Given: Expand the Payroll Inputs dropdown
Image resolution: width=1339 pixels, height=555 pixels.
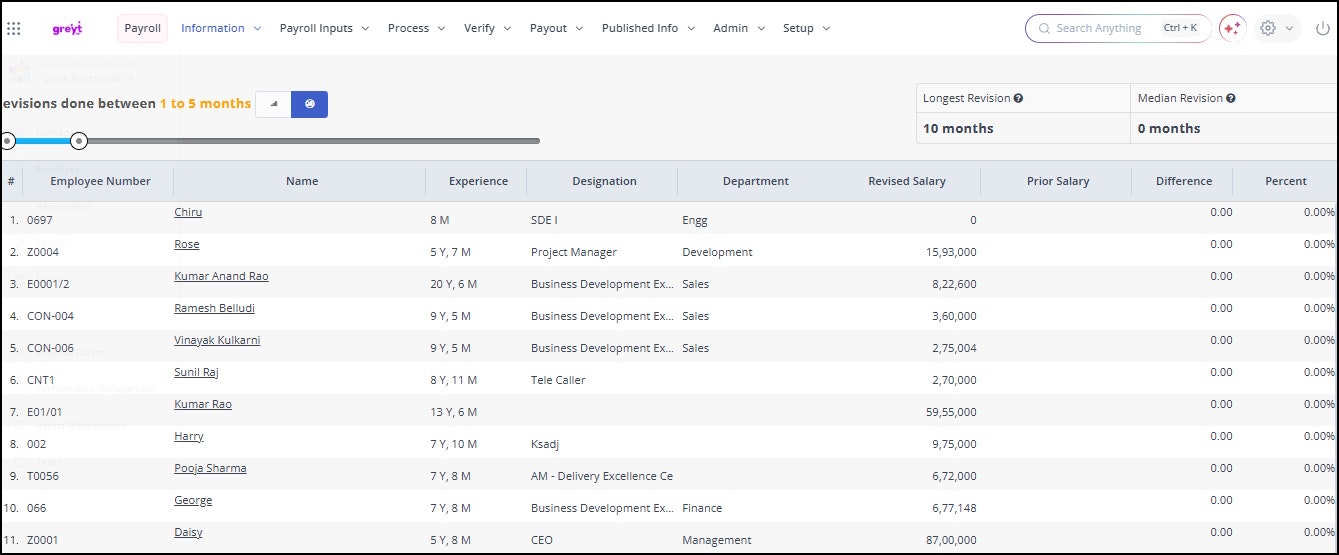Looking at the screenshot, I should (x=324, y=29).
